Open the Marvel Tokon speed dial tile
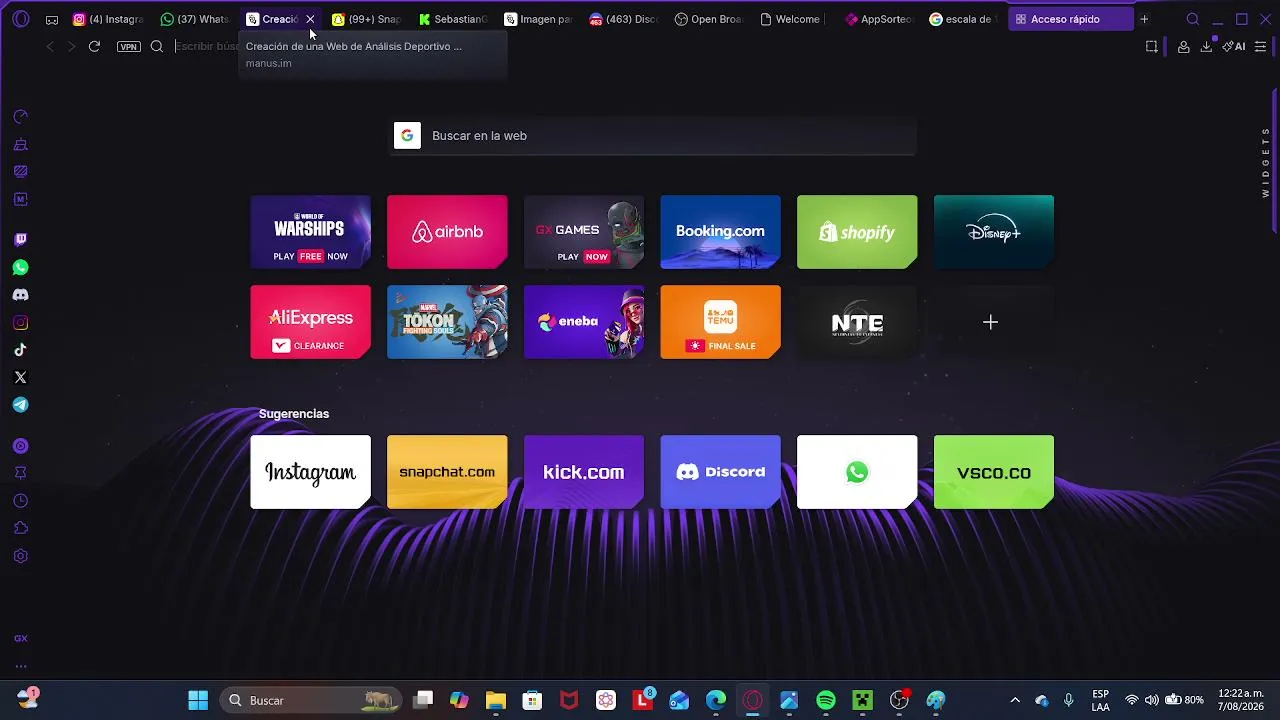 click(447, 322)
